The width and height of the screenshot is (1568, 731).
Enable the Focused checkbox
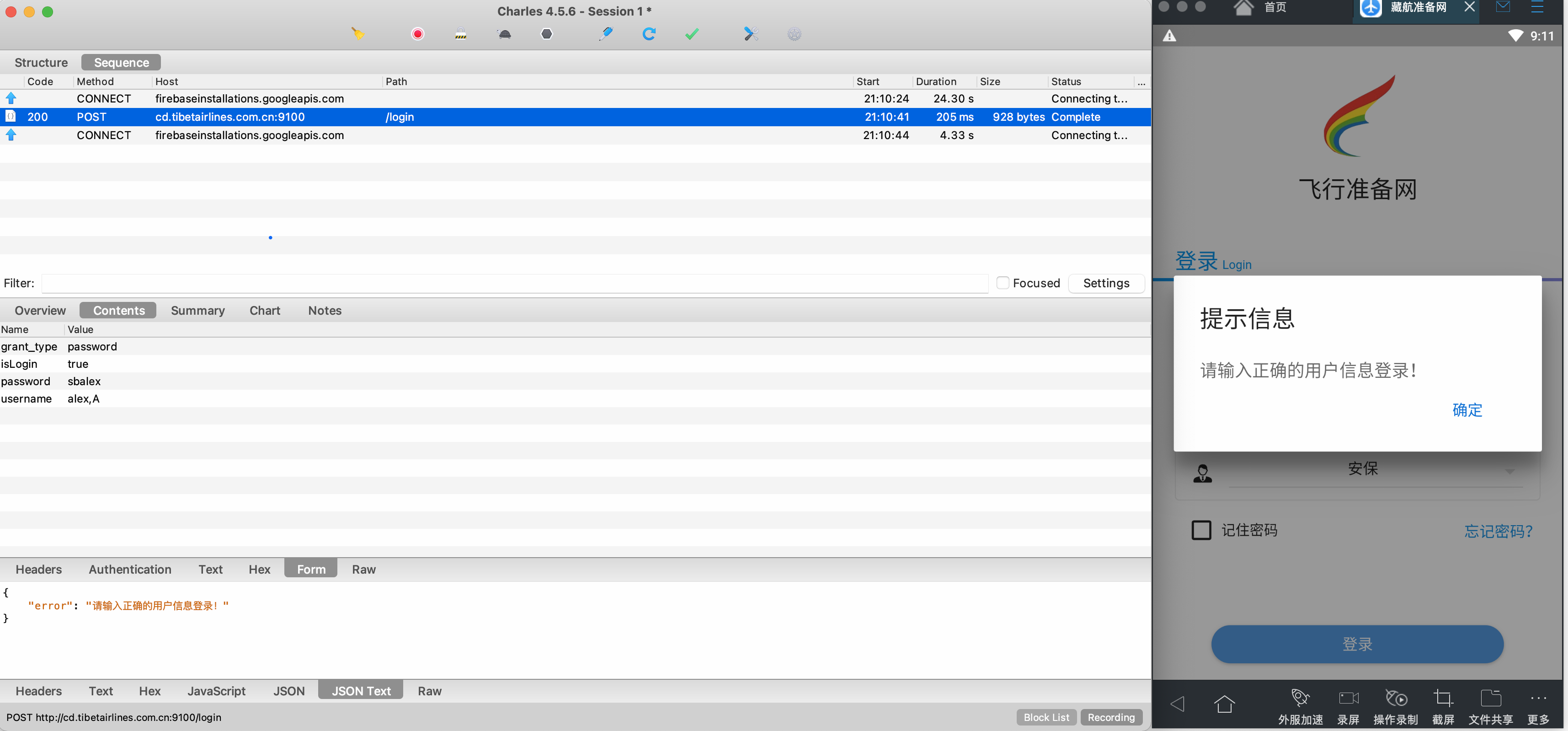[x=1003, y=283]
